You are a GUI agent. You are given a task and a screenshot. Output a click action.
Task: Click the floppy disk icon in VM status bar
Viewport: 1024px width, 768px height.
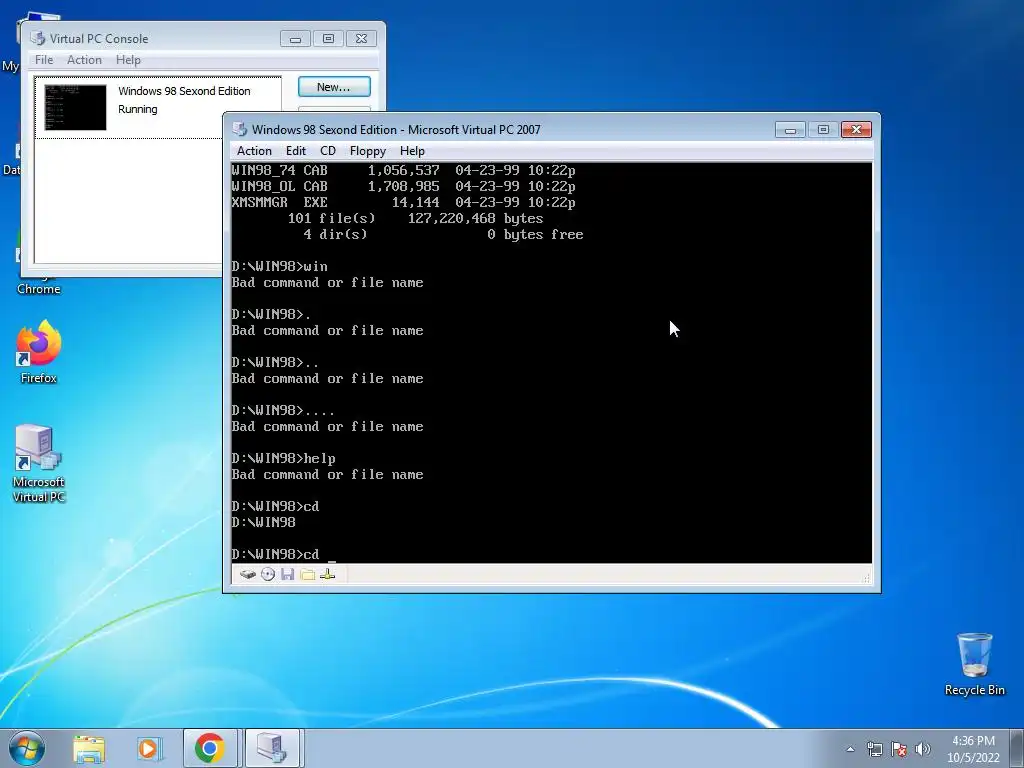[287, 575]
